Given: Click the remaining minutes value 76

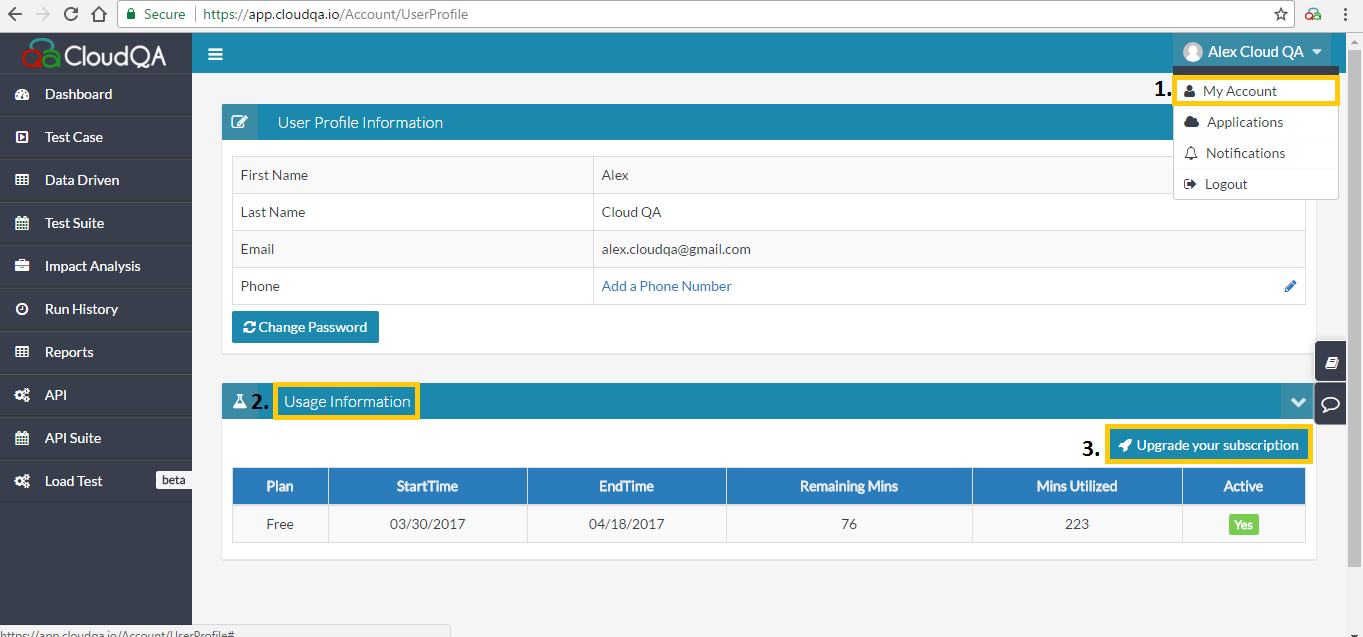Looking at the screenshot, I should pos(849,524).
